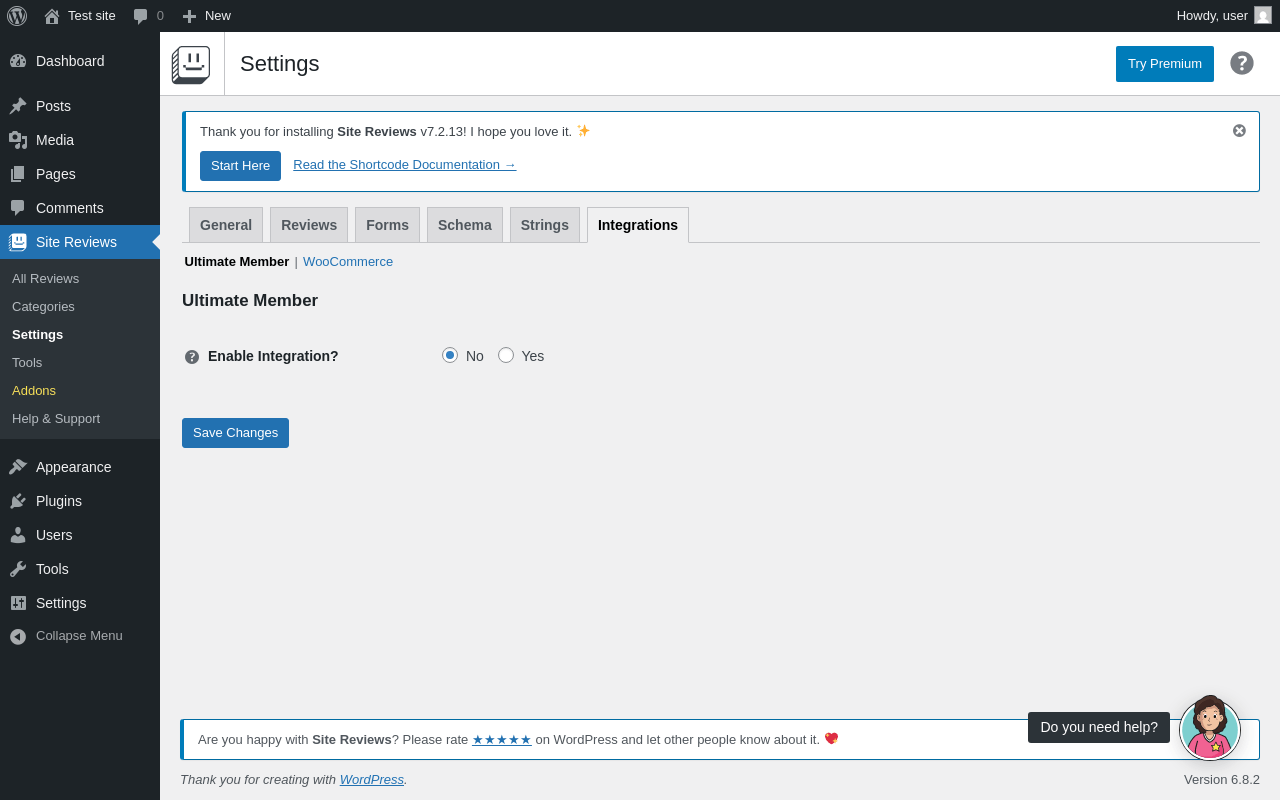
Task: Open the Forms tab
Action: point(387,225)
